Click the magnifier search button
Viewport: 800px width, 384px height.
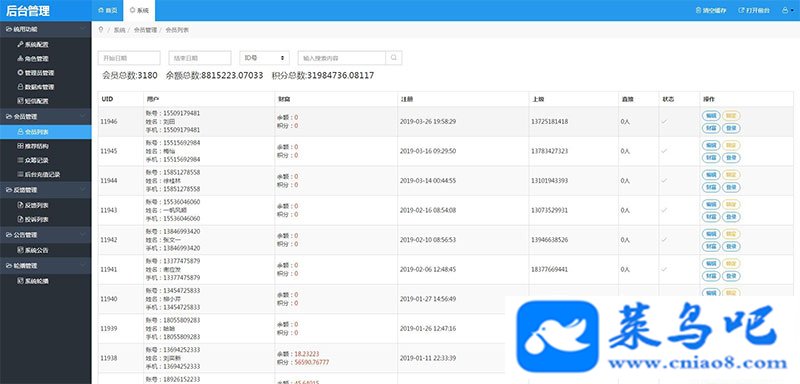pos(394,58)
